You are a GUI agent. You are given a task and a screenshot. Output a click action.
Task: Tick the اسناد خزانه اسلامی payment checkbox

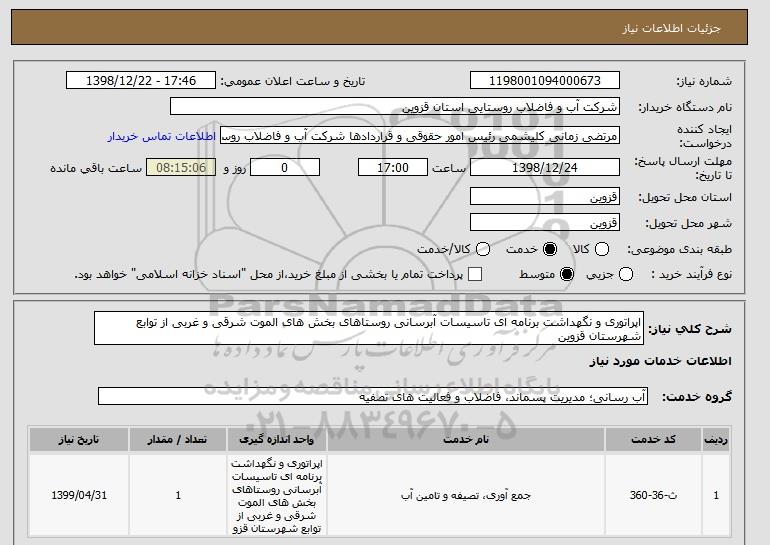pos(475,274)
